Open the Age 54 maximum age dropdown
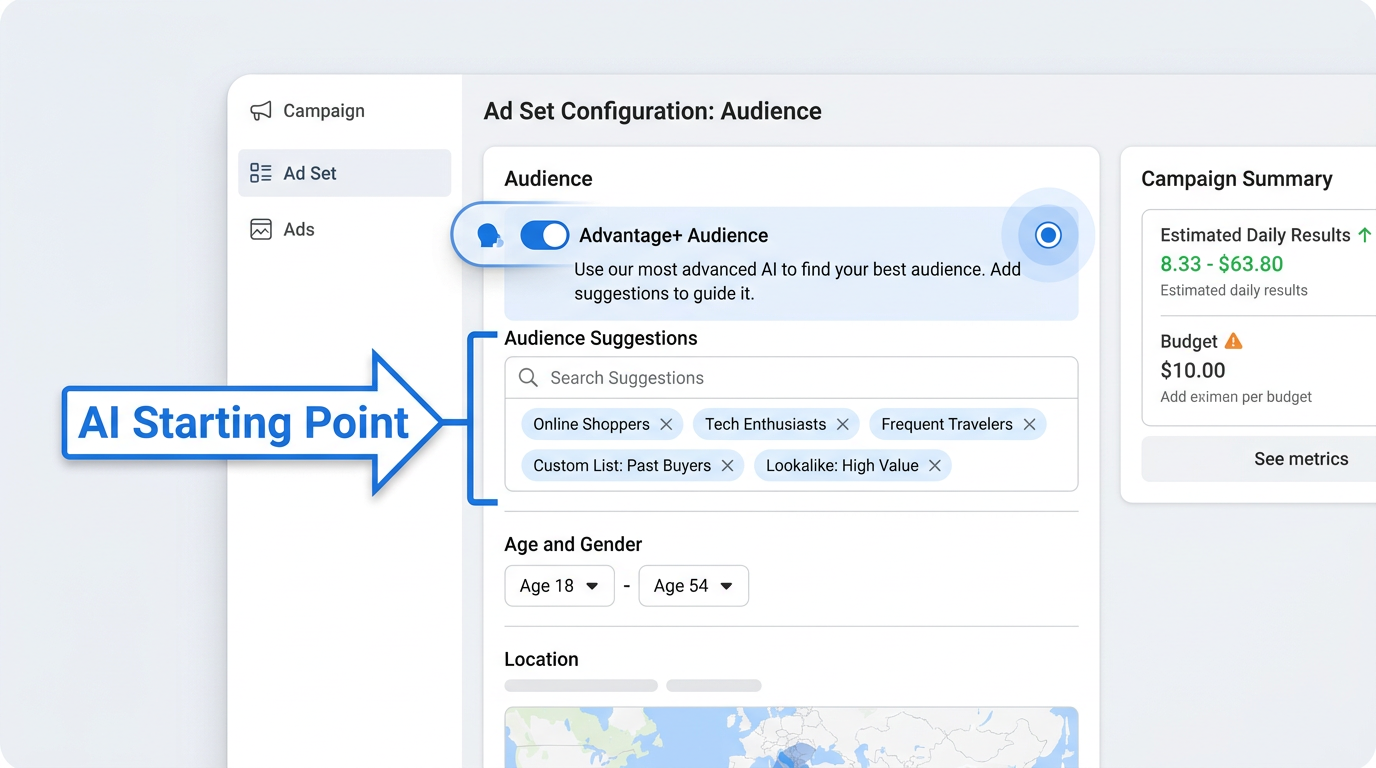The image size is (1376, 768). (x=693, y=586)
